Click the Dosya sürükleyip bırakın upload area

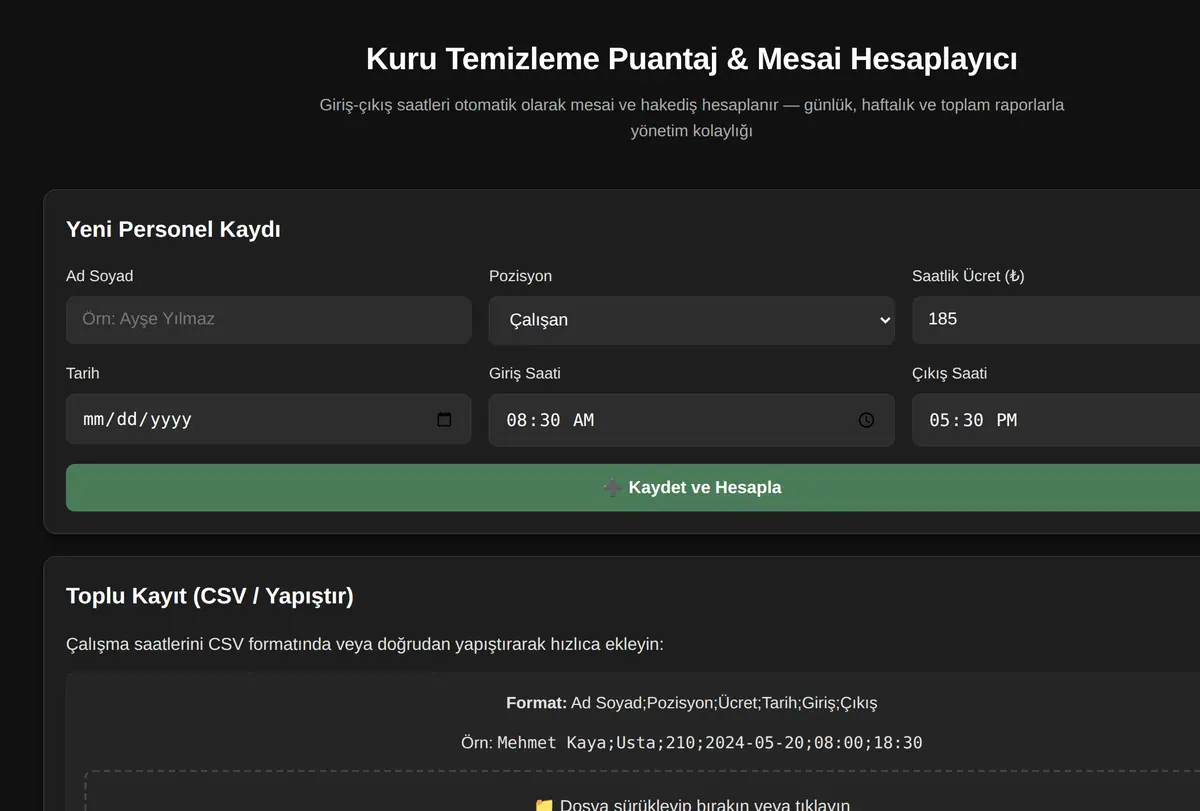(x=642, y=791)
